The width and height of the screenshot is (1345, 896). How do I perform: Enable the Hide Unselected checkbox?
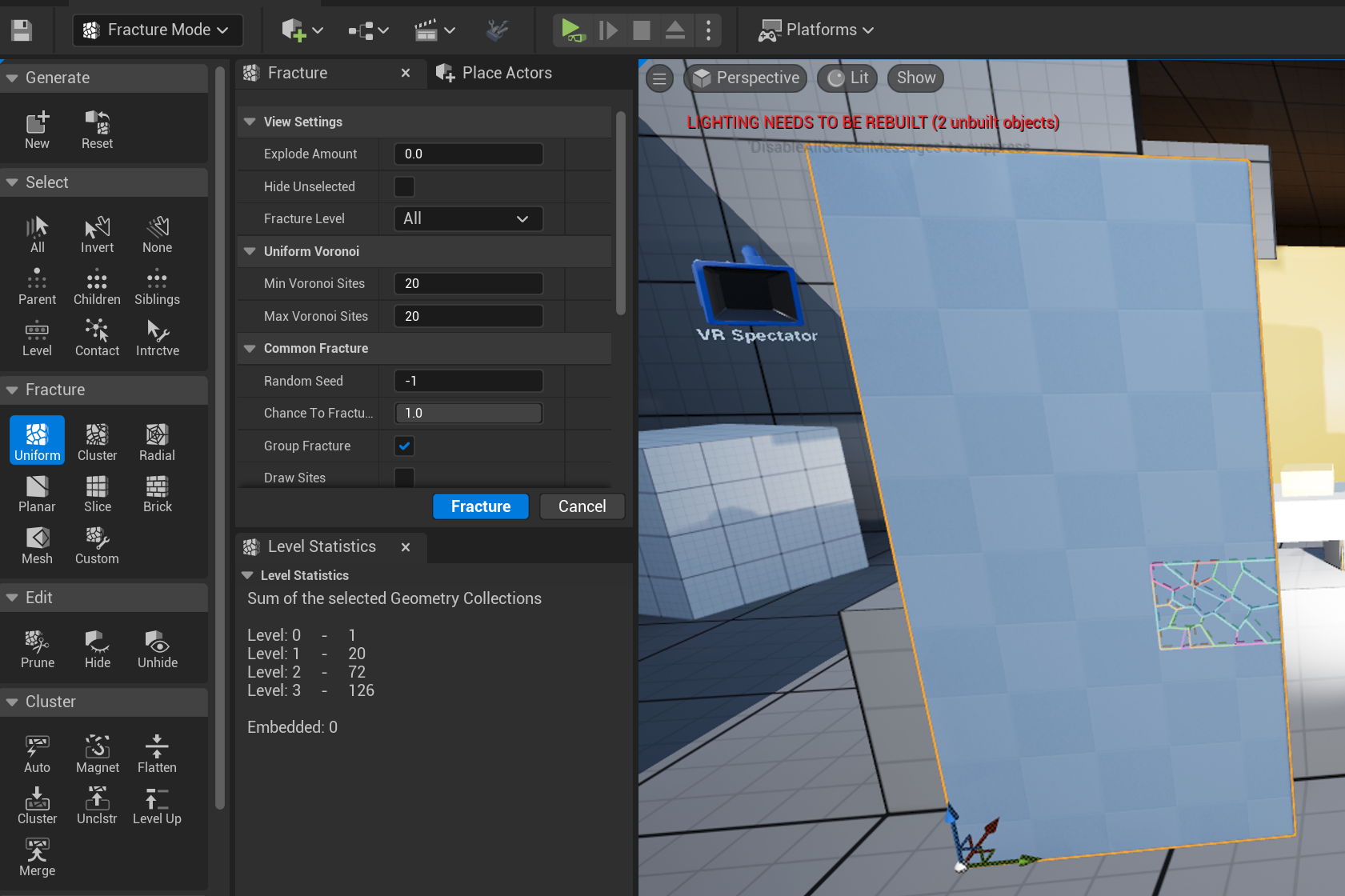coord(405,186)
